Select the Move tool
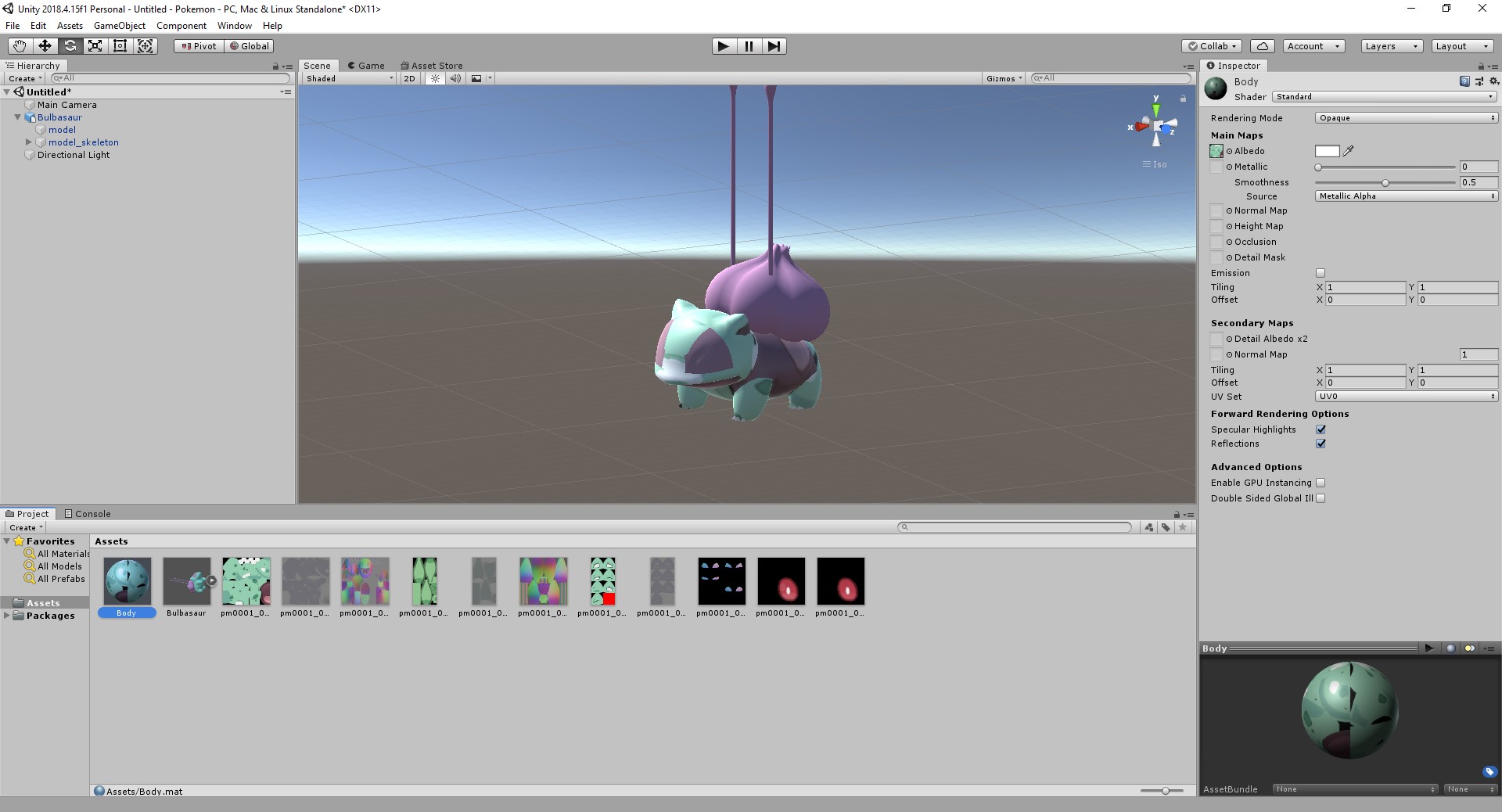Viewport: 1502px width, 812px height. click(45, 46)
